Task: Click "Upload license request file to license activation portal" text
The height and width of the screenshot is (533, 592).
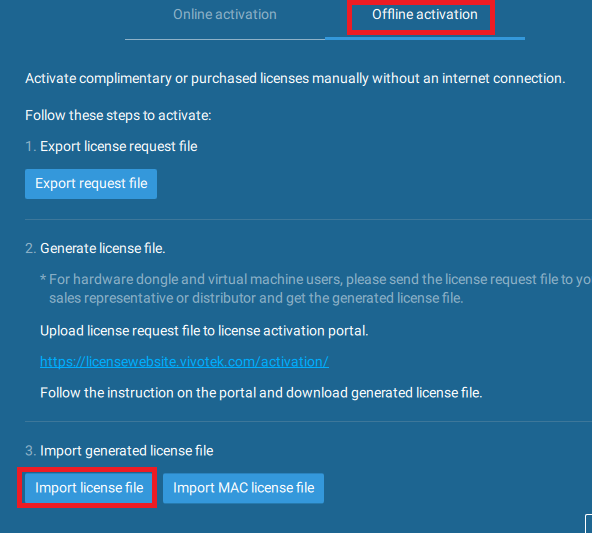Action: 204,331
